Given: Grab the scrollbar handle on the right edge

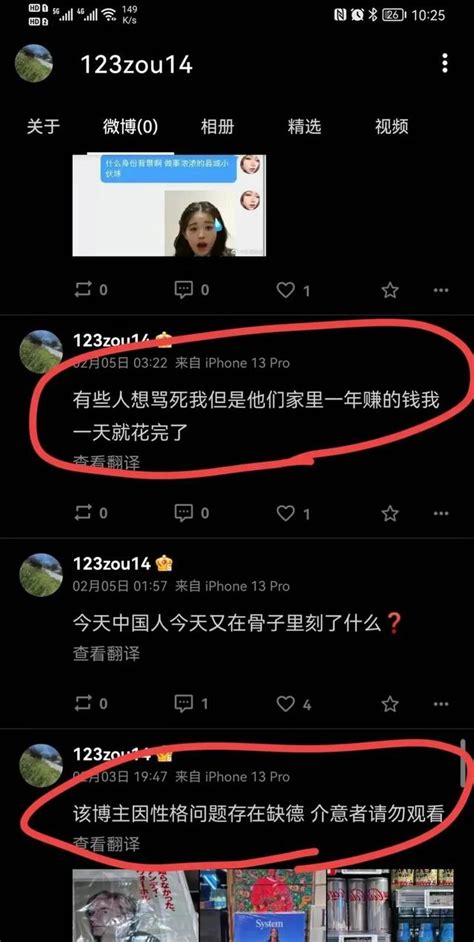Looking at the screenshot, I should pyautogui.click(x=463, y=763).
